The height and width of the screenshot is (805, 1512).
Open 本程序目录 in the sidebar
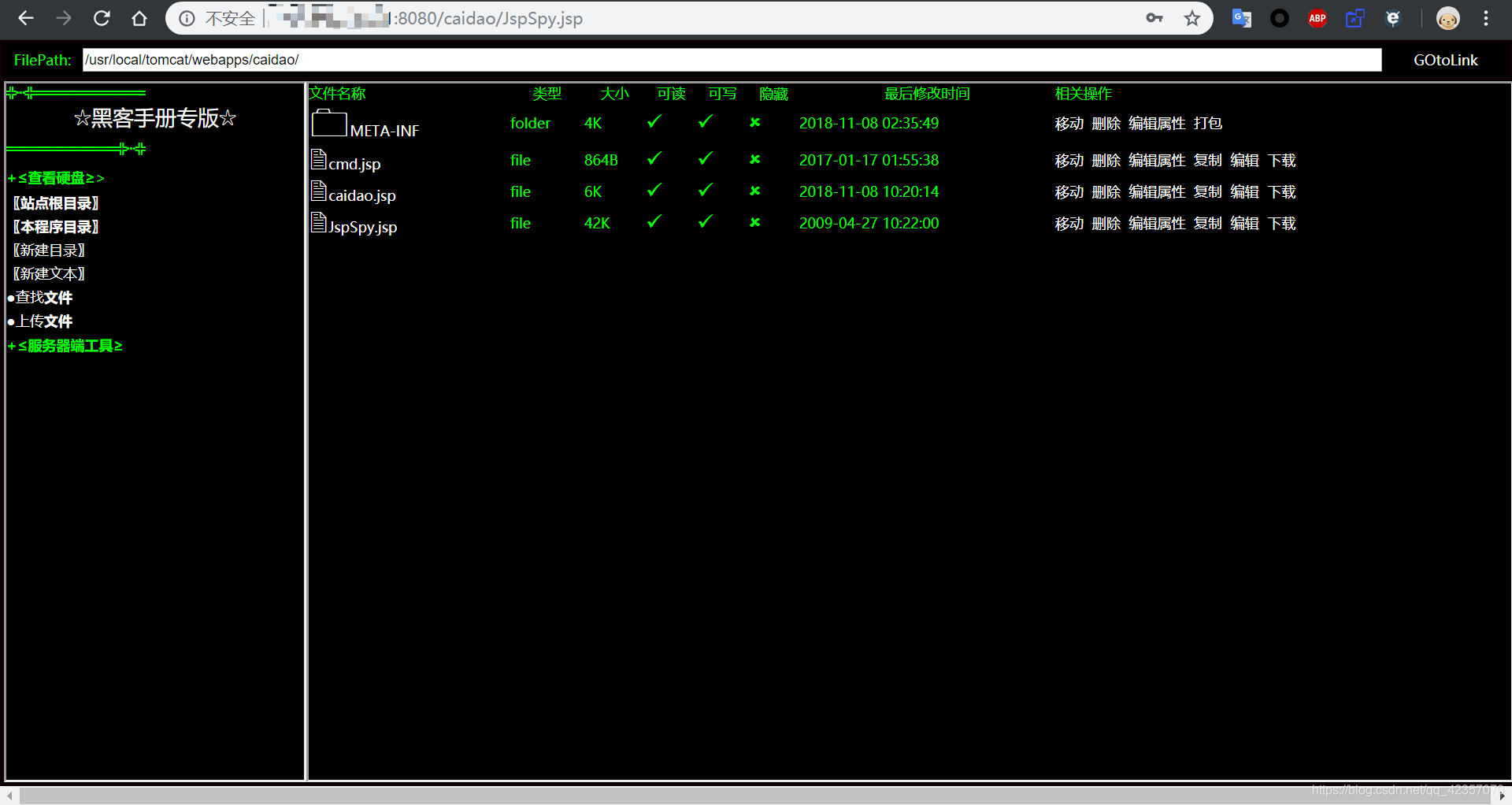pos(56,227)
